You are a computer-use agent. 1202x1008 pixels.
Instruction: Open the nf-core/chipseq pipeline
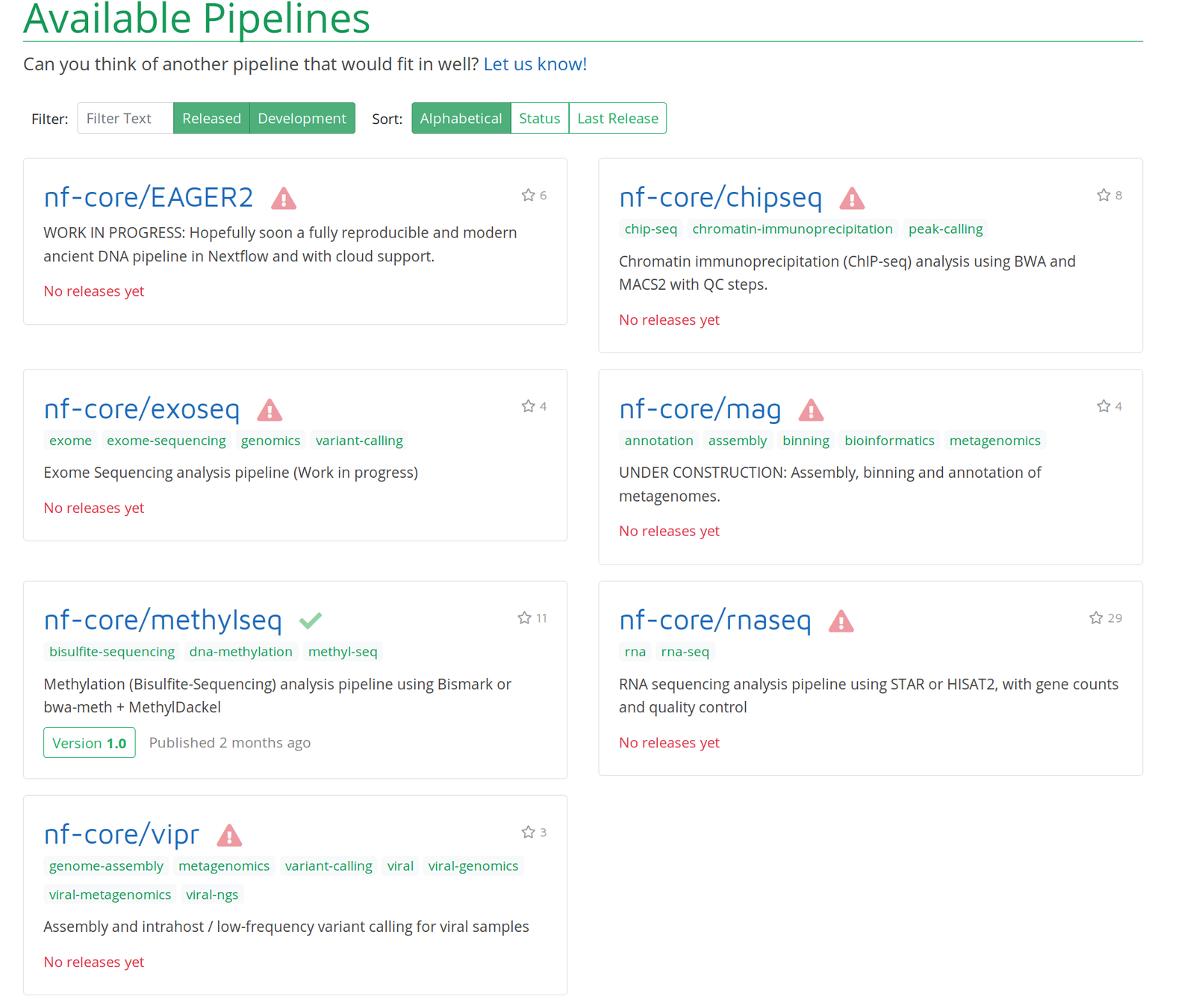pyautogui.click(x=720, y=197)
